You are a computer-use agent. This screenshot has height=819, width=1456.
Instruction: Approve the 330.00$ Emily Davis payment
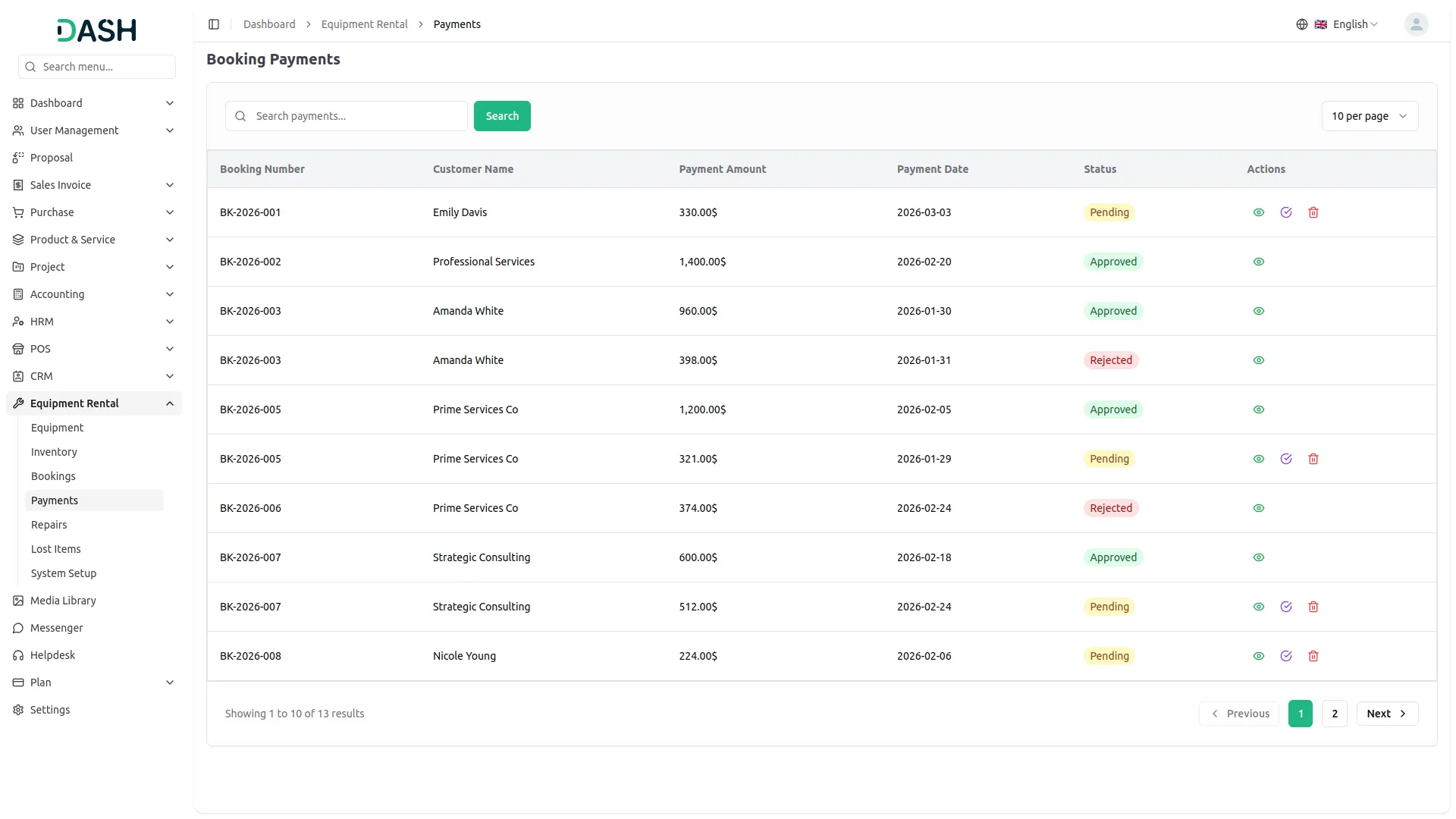(1285, 212)
